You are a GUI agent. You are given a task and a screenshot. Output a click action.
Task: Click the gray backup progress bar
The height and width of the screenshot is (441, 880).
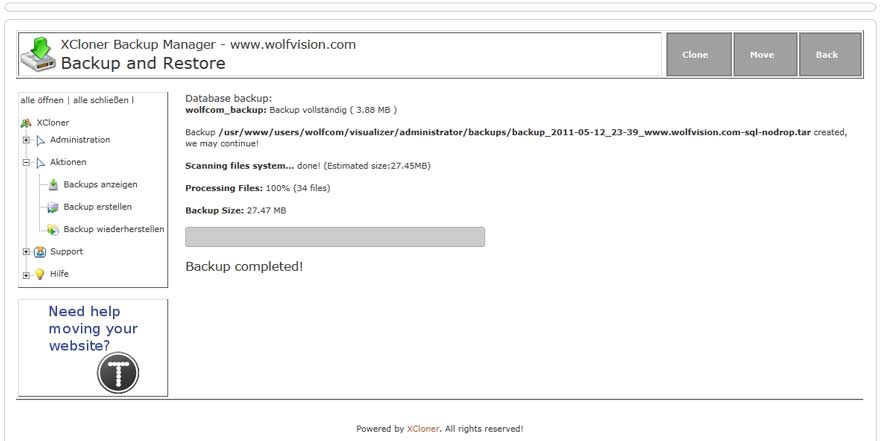point(335,237)
